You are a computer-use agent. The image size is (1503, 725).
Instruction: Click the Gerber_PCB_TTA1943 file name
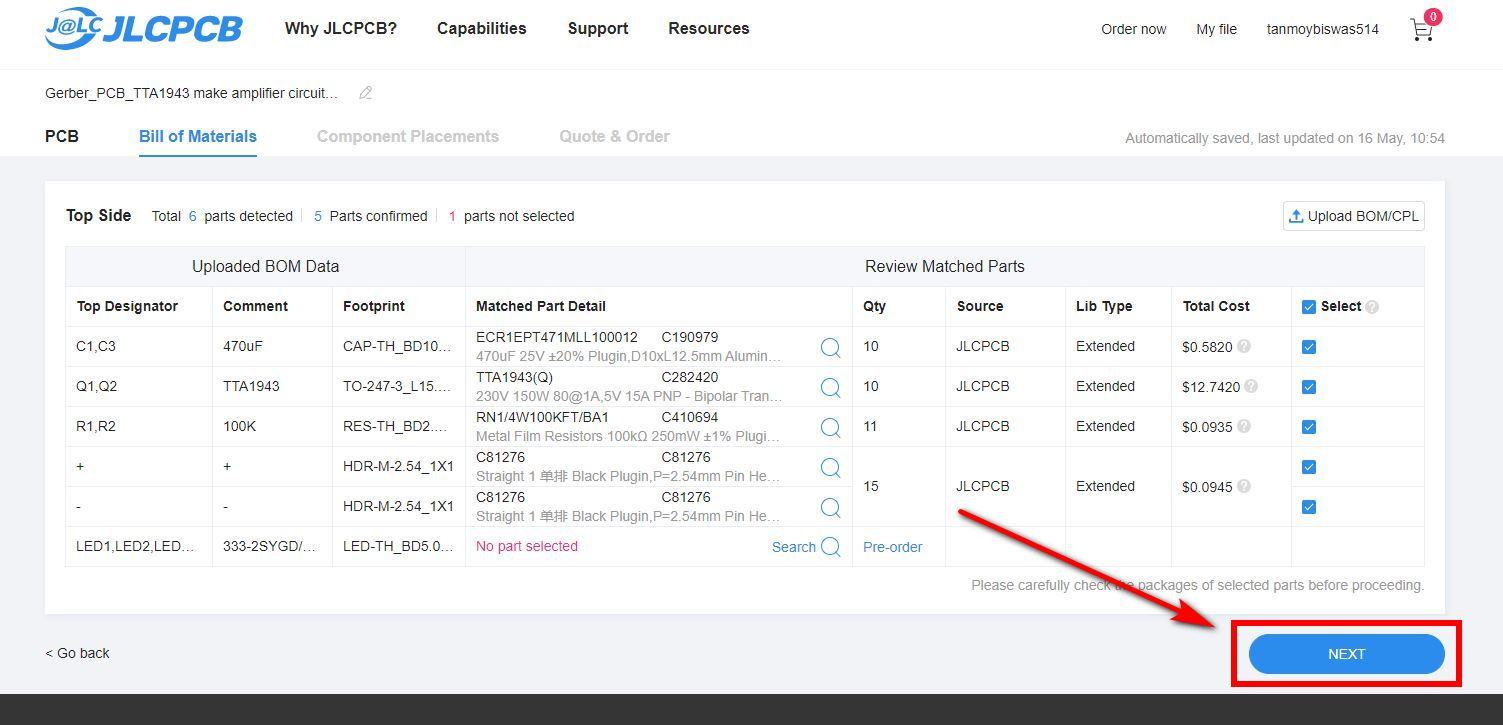(x=192, y=93)
